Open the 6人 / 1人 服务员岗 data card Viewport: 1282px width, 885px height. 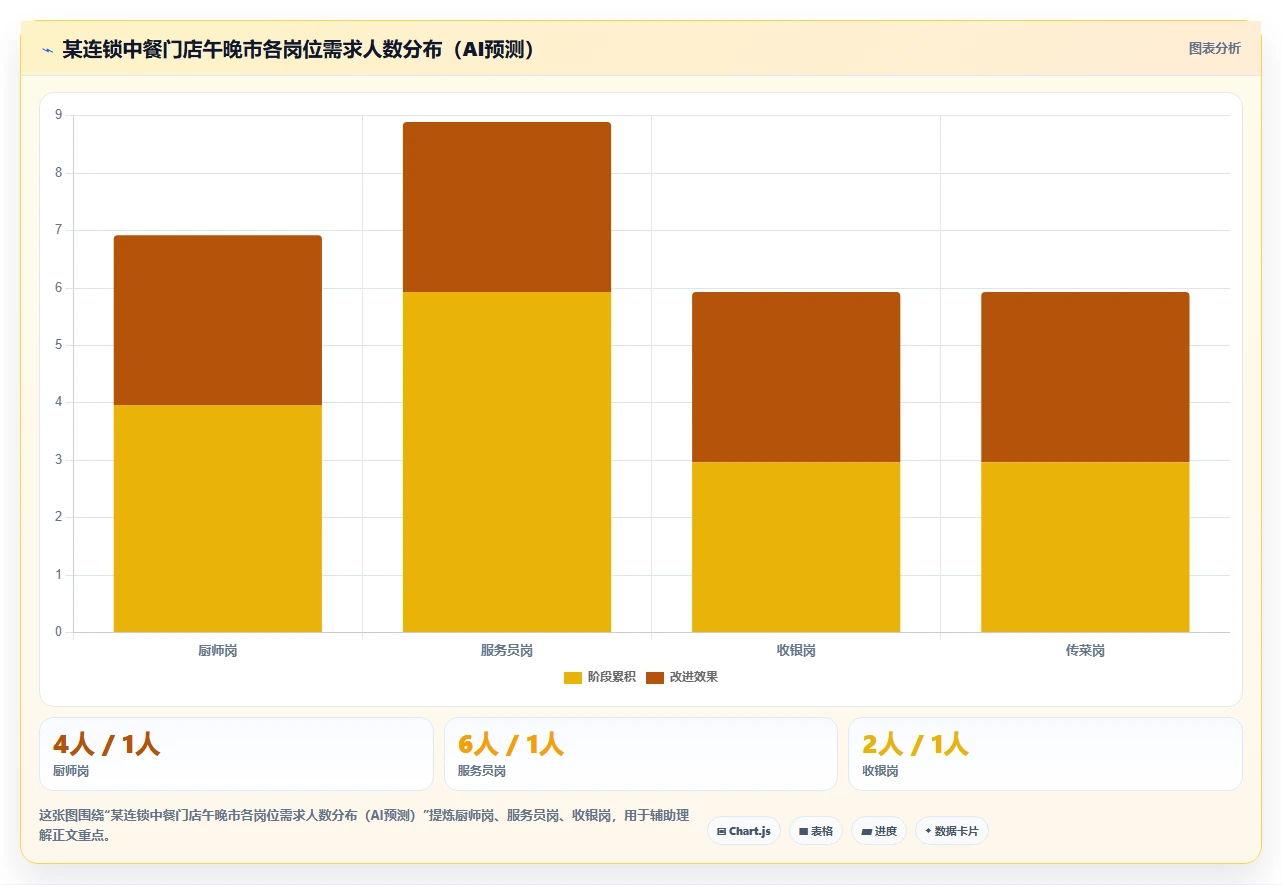641,754
